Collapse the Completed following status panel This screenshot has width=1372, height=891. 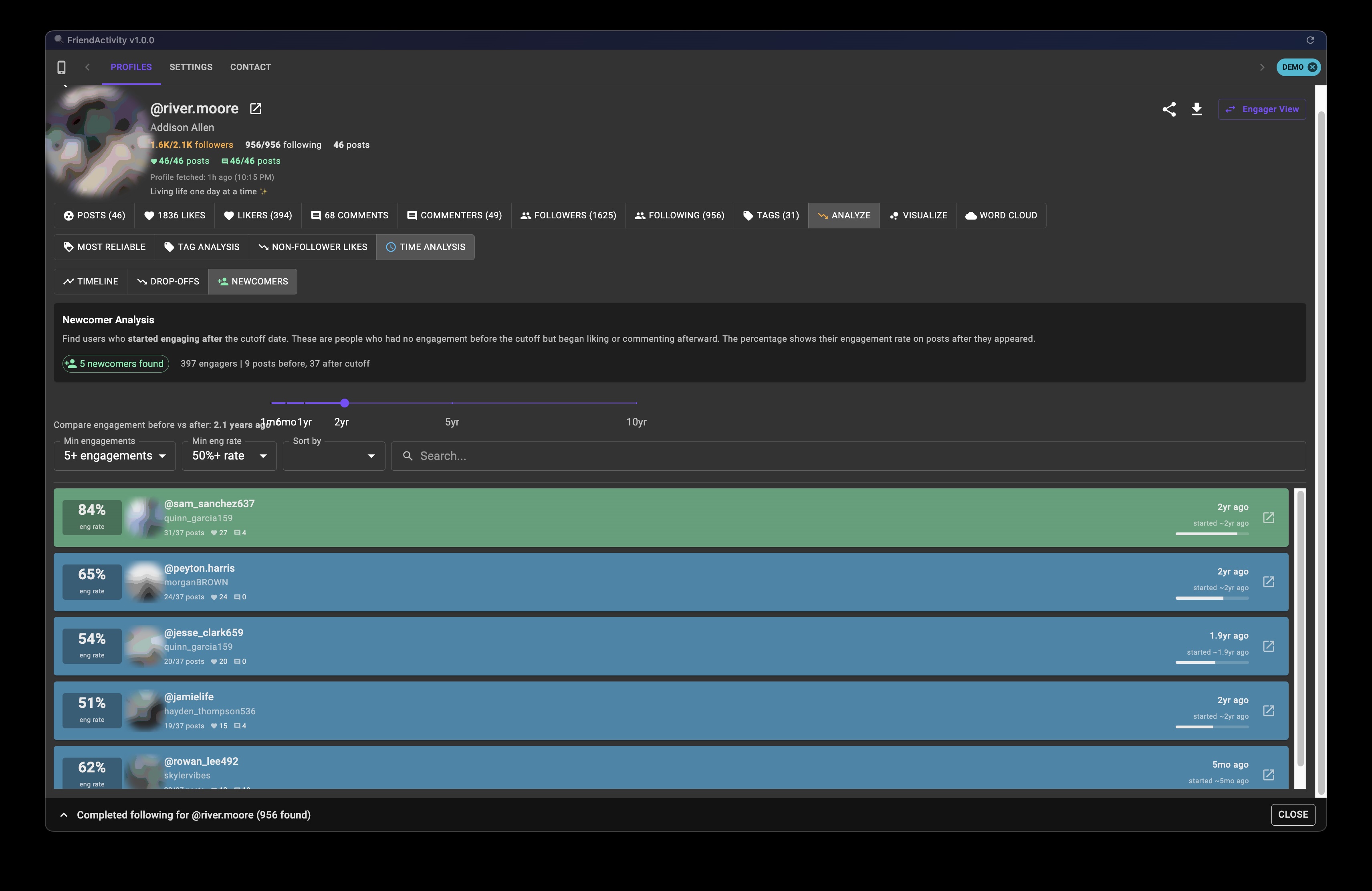coord(63,814)
